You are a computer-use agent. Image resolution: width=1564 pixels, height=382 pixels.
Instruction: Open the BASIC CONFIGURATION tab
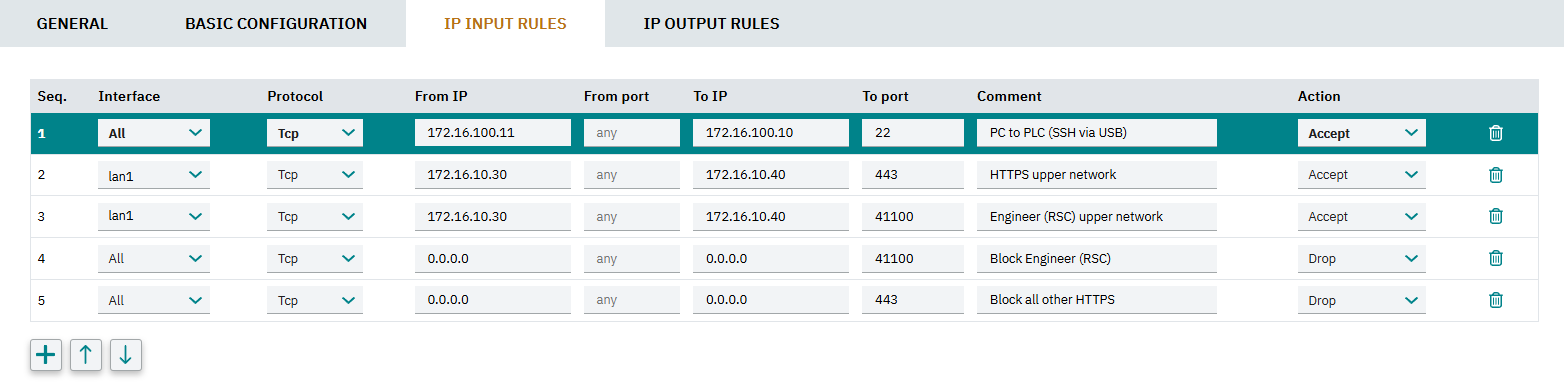(276, 23)
